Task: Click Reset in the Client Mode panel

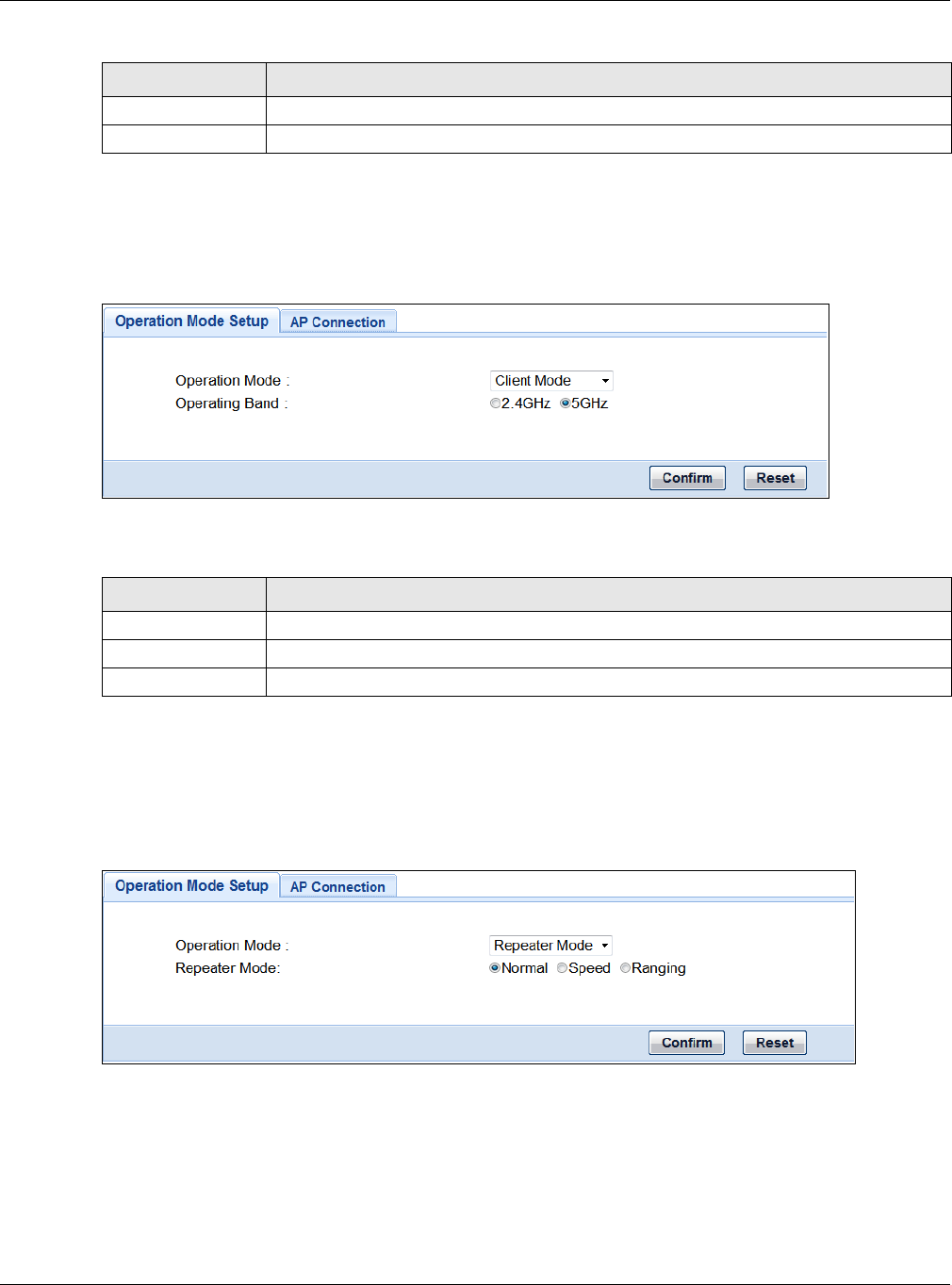Action: point(775,478)
